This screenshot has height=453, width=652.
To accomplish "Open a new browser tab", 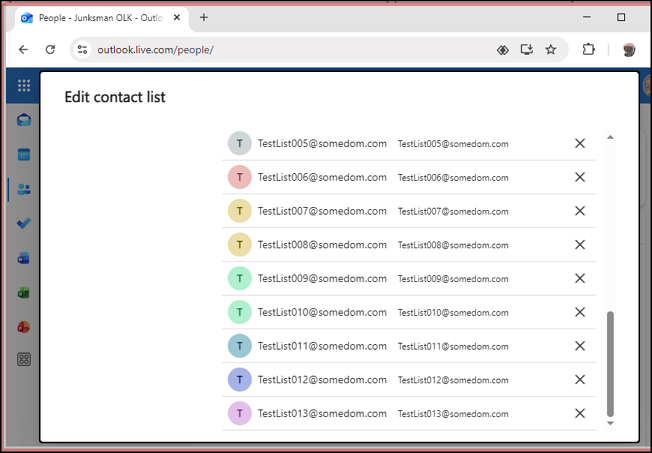I will pos(204,17).
